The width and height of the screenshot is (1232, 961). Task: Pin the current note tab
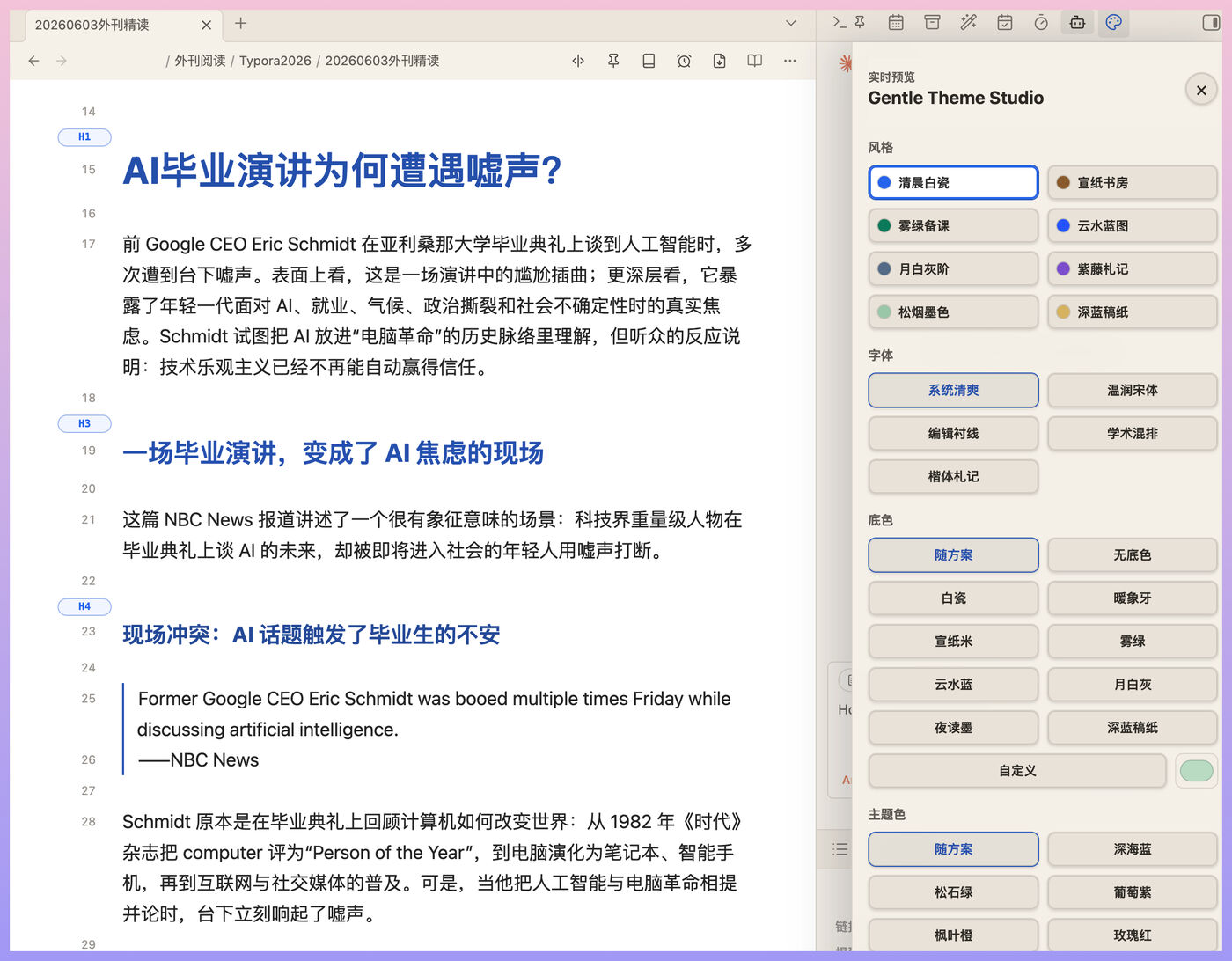click(613, 61)
